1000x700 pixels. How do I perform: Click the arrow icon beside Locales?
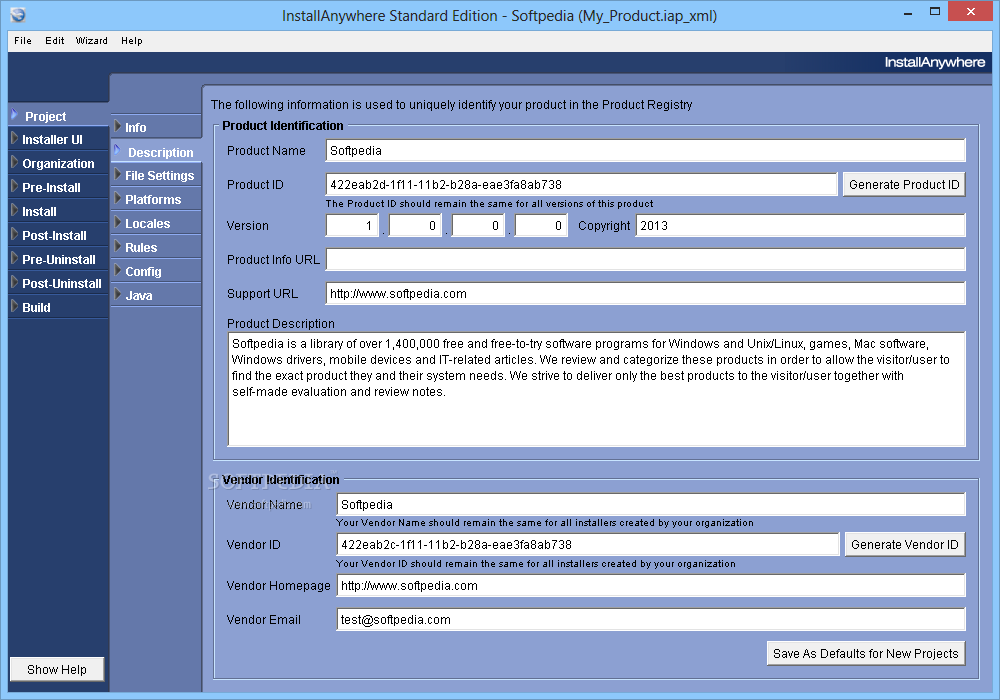118,222
